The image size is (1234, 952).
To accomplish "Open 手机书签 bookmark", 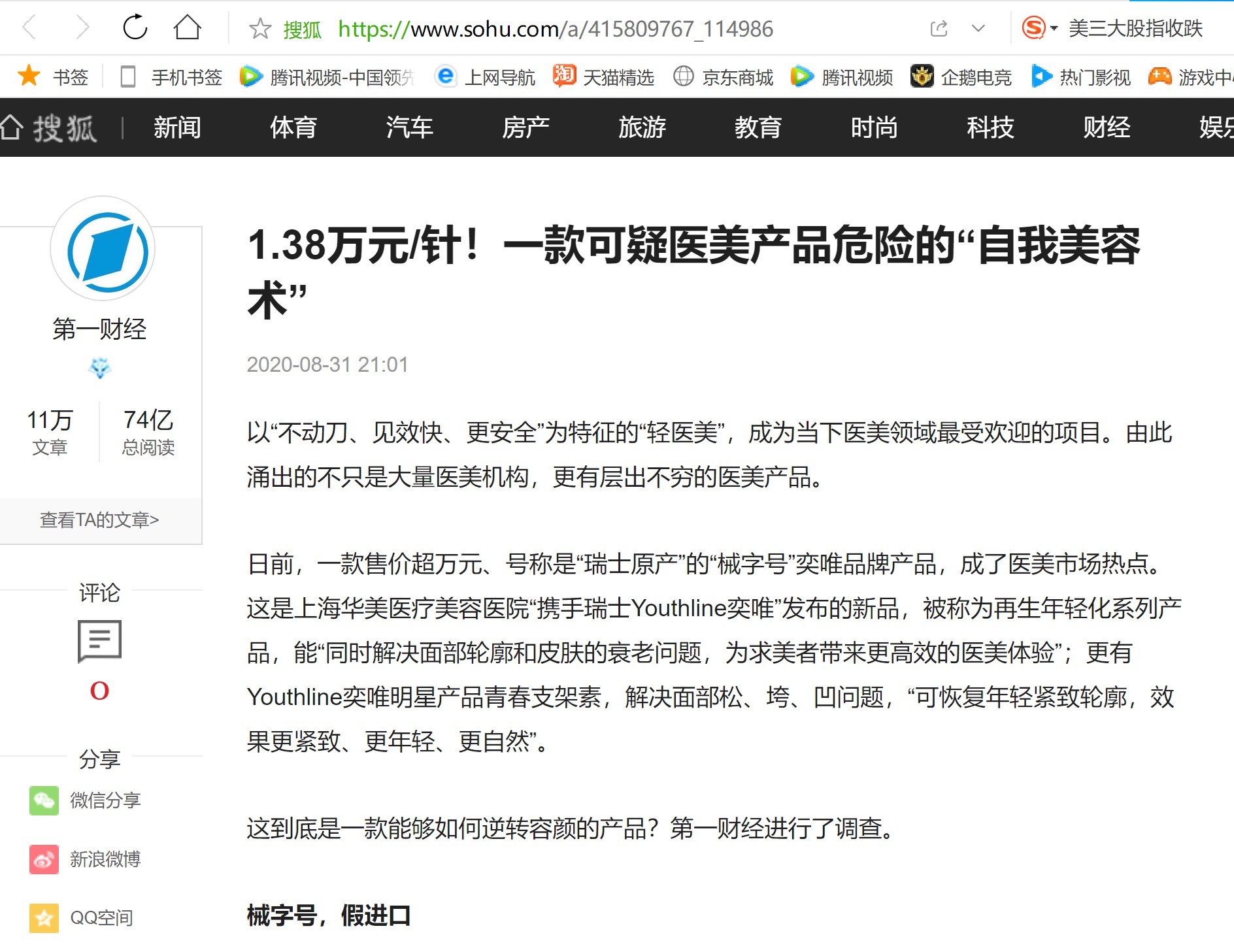I will [171, 77].
